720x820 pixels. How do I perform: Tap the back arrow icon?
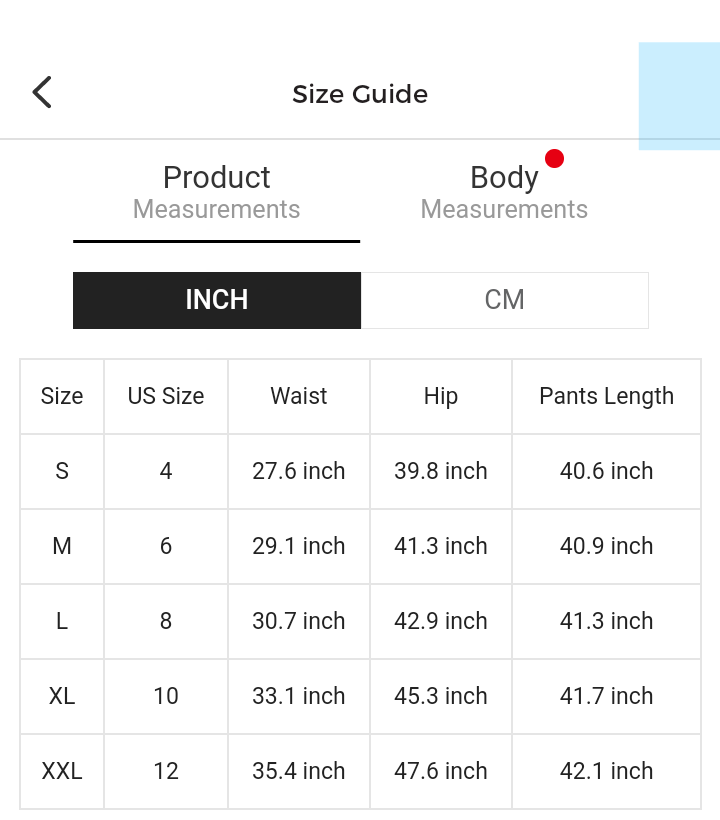[x=42, y=93]
